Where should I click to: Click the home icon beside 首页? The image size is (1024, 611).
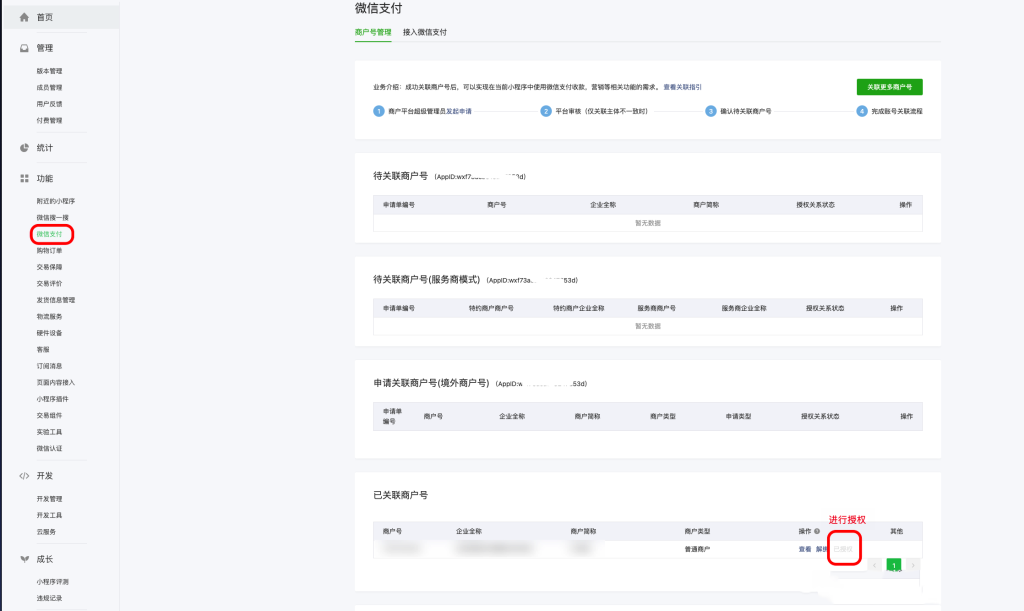click(x=24, y=18)
